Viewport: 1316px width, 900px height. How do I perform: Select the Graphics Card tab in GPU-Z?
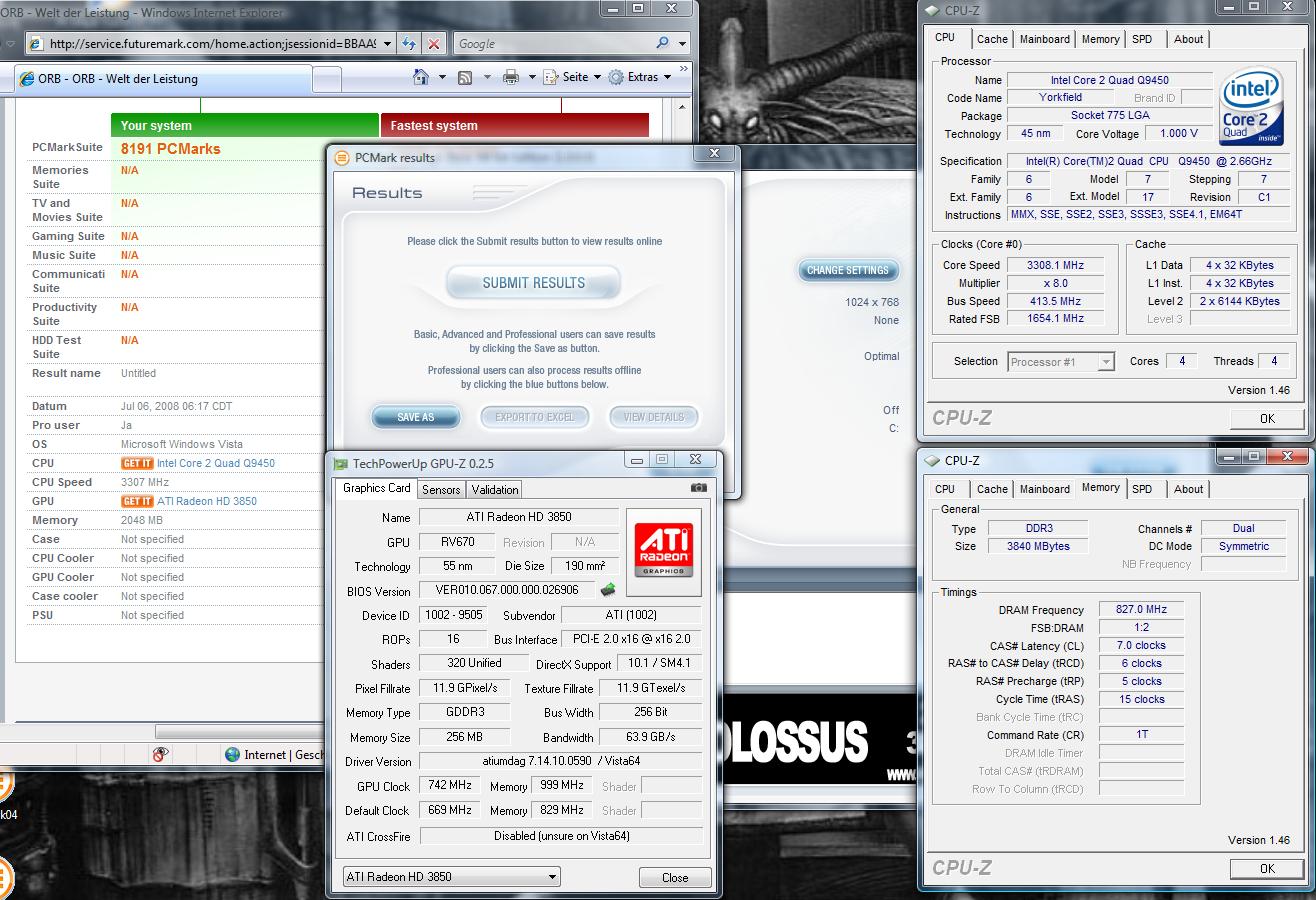(x=377, y=488)
